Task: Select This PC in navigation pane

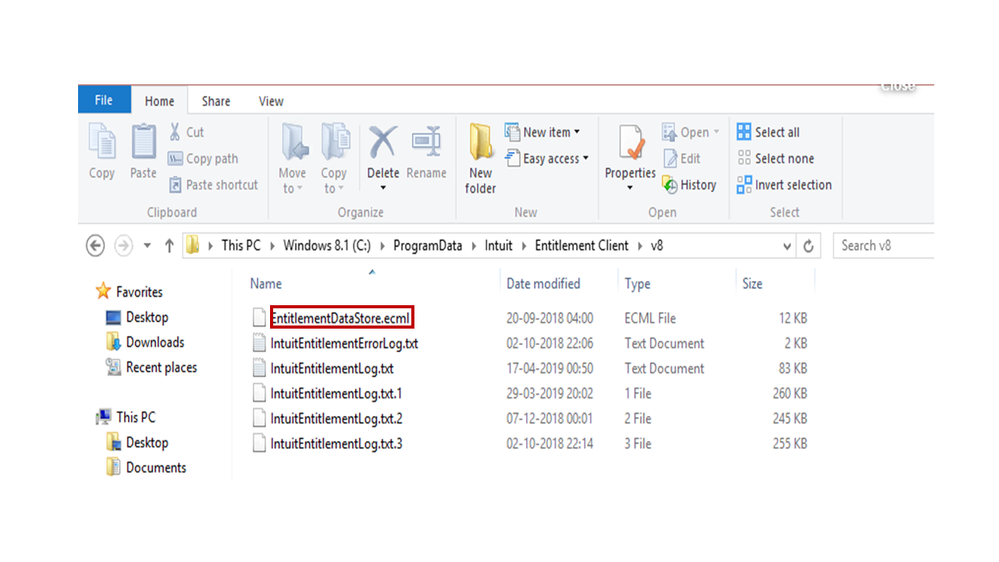Action: click(126, 417)
